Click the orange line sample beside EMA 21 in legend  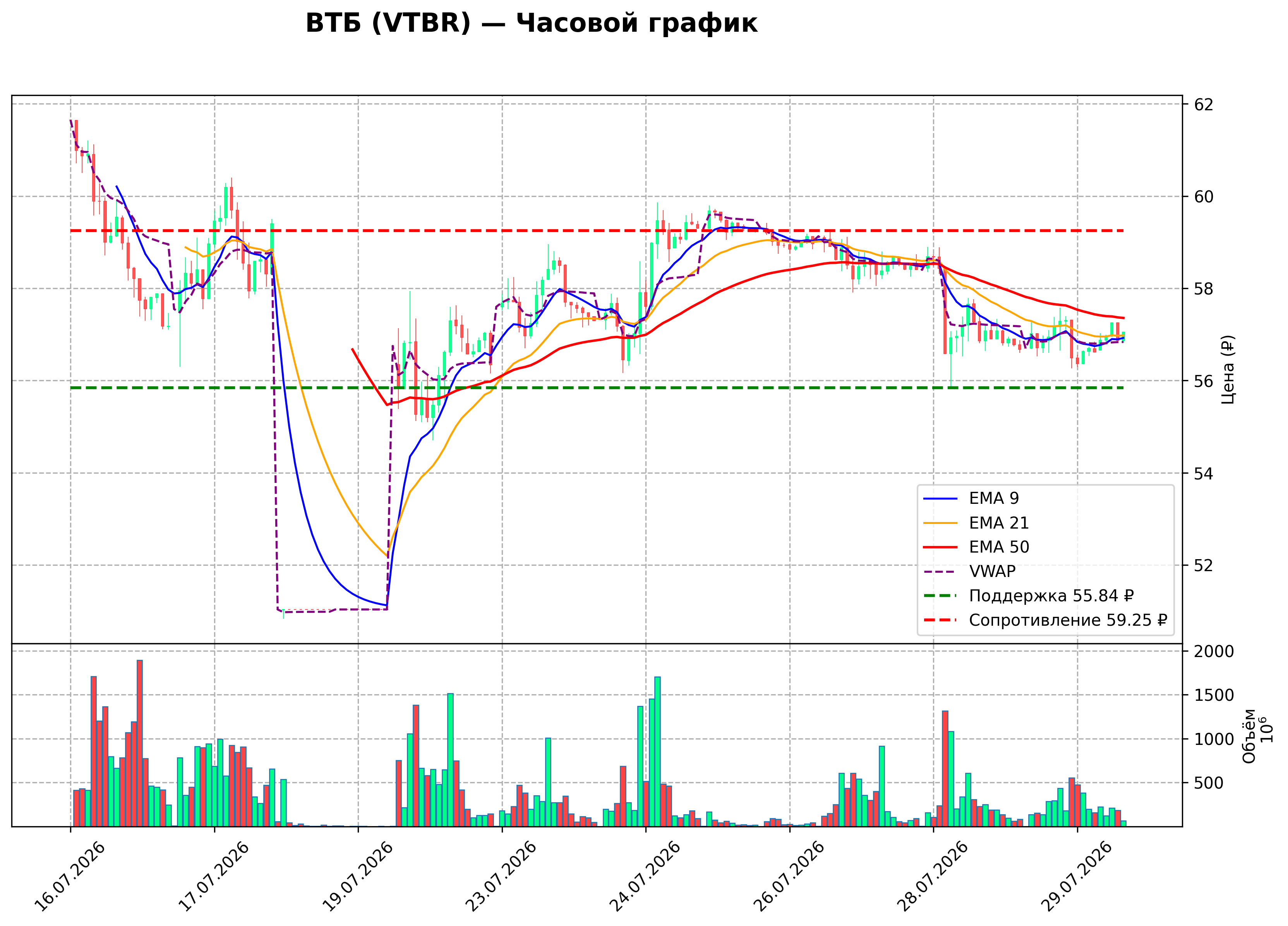pos(940,524)
